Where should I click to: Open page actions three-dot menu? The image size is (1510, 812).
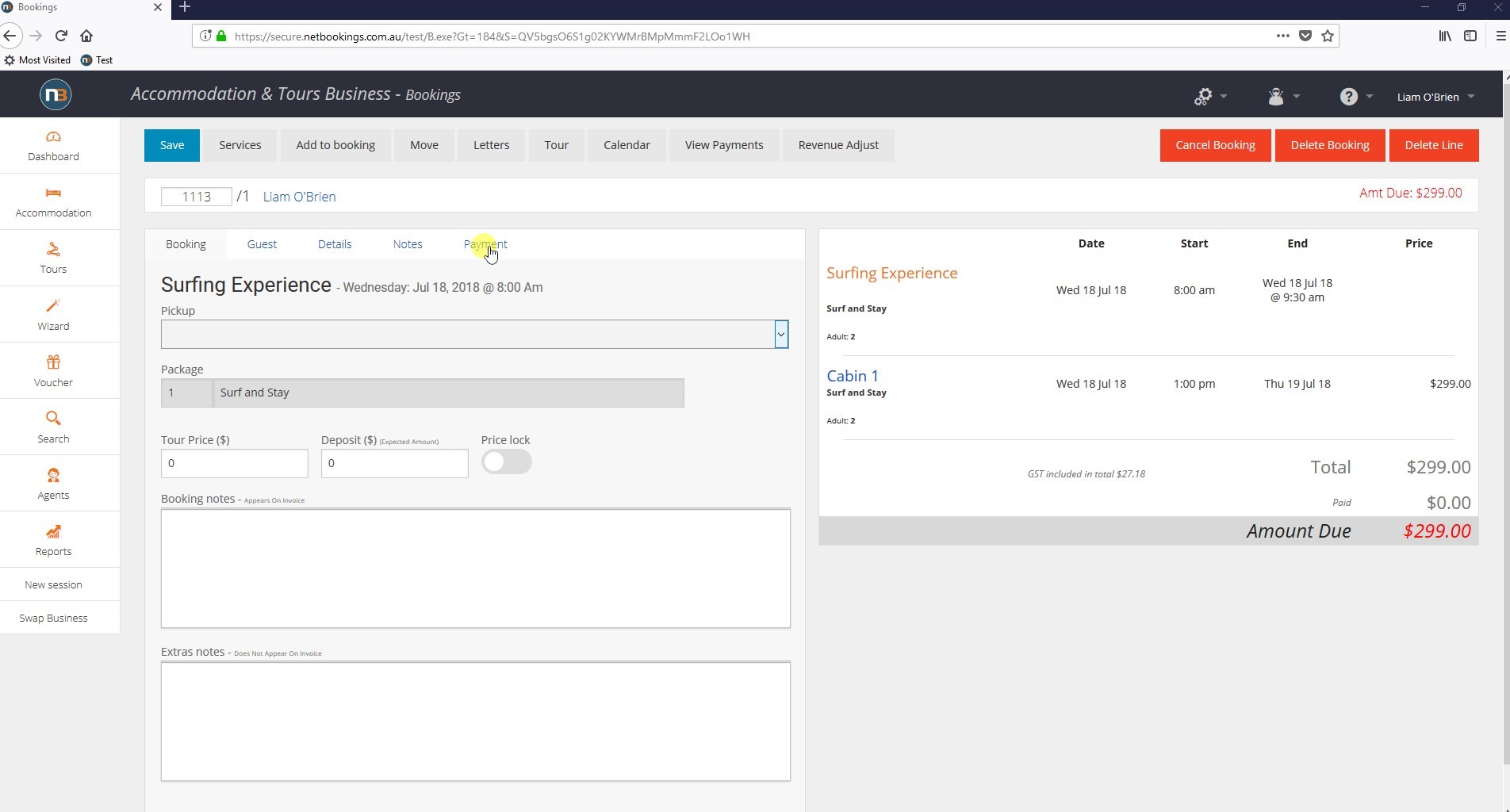point(1282,36)
